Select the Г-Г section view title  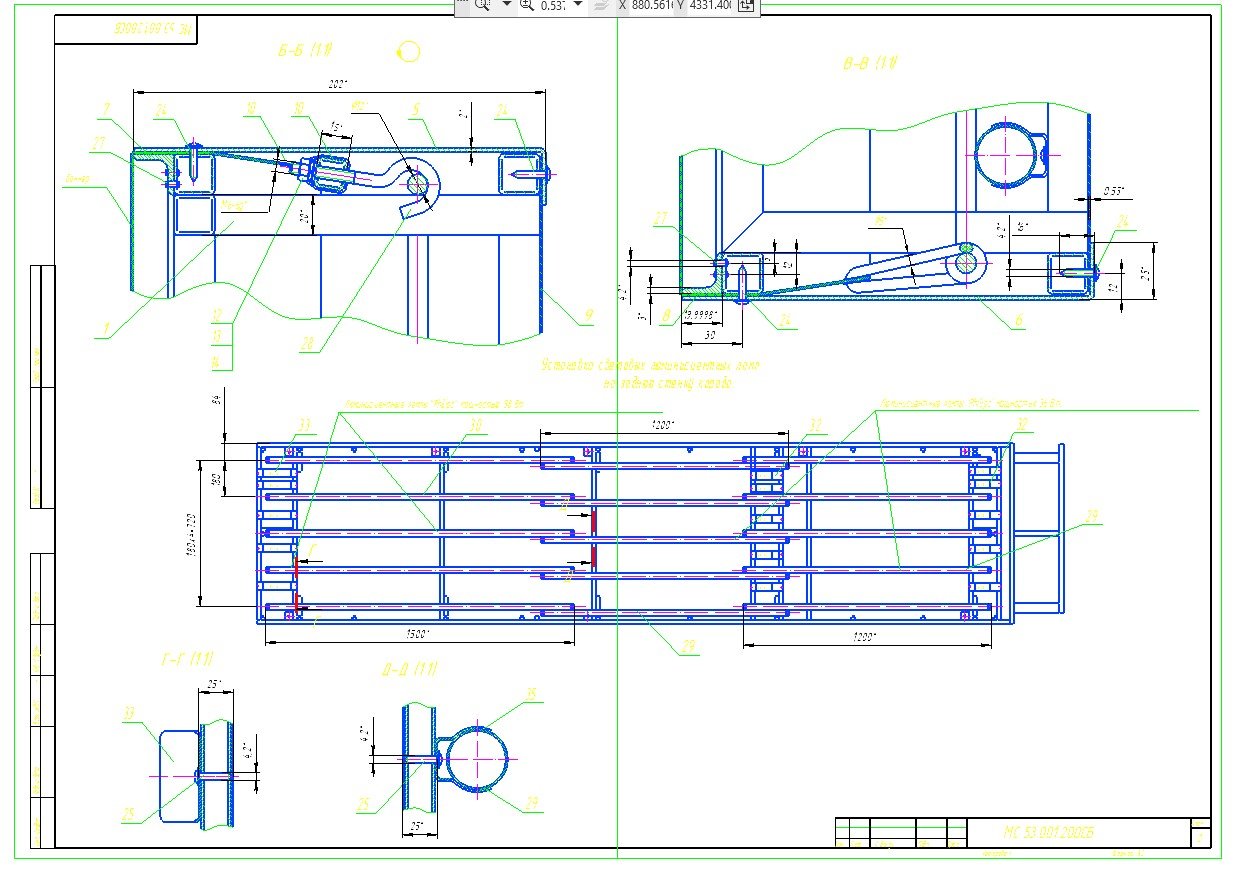pyautogui.click(x=188, y=659)
